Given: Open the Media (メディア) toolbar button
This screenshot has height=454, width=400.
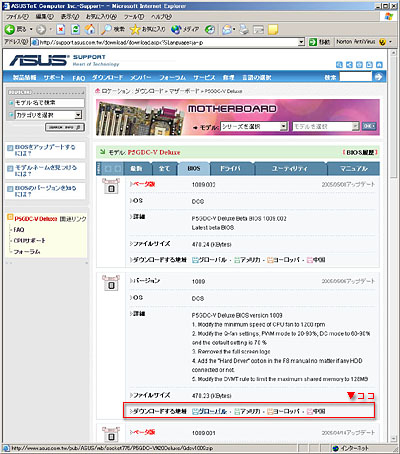Looking at the screenshot, I should click(184, 30).
